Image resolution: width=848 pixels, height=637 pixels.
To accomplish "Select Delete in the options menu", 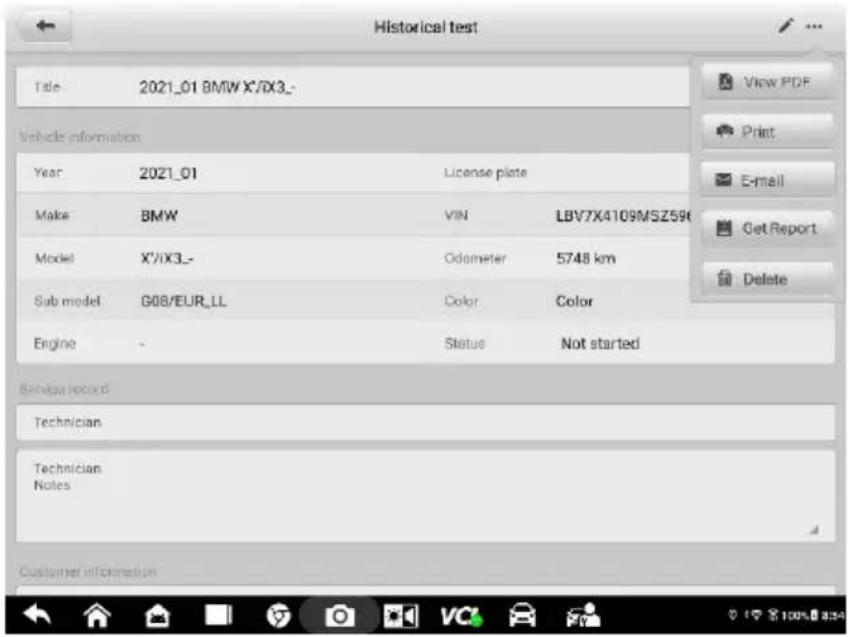I will click(x=767, y=279).
